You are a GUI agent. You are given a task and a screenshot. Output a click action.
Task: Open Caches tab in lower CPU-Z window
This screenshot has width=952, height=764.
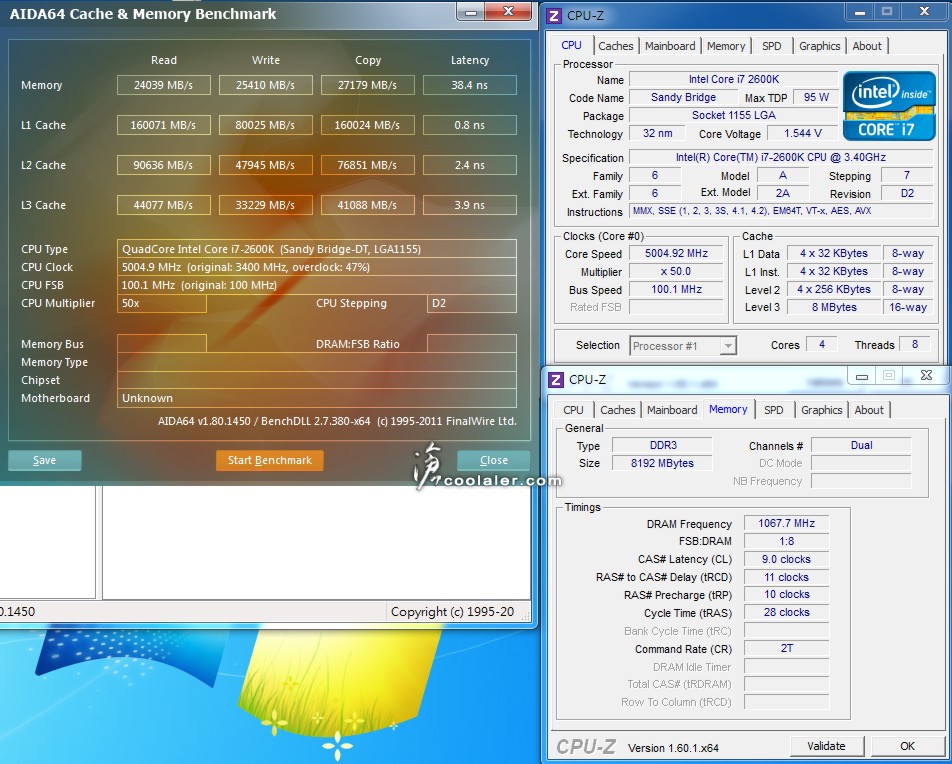[x=617, y=410]
